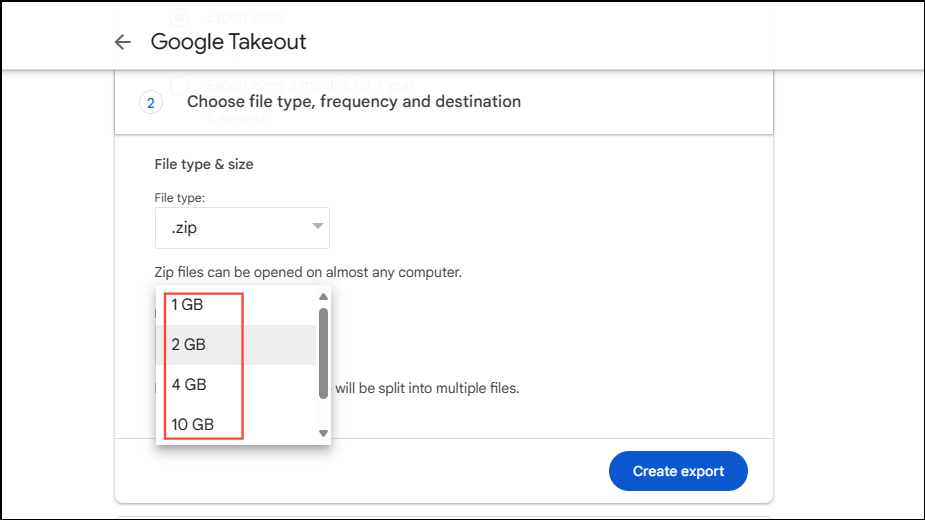Viewport: 925px width, 520px height.
Task: Click the back arrow beside Google Takeout
Action: tap(122, 42)
